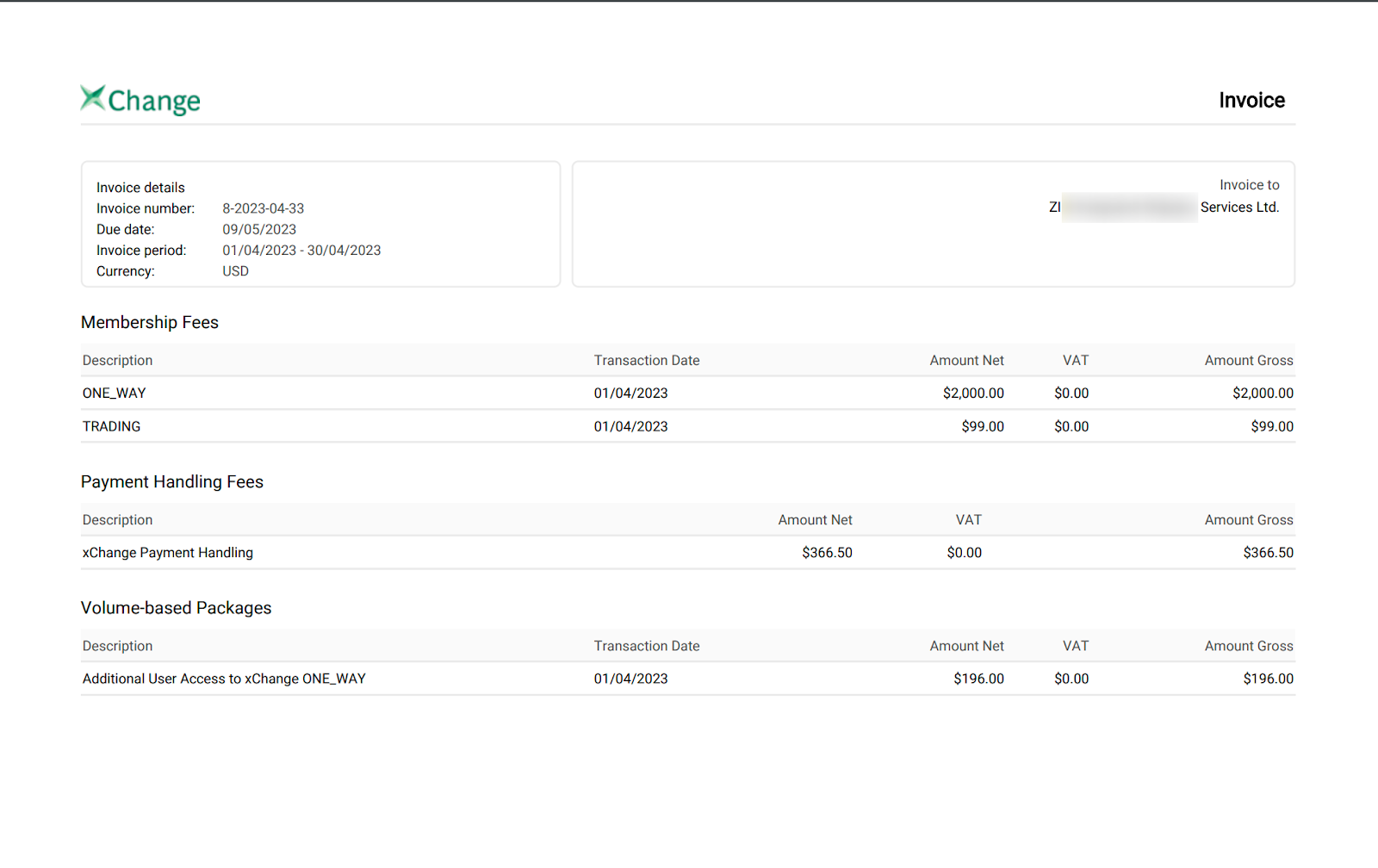The image size is (1378, 868).
Task: Click Payment Handling net amount $366.50
Action: pos(827,553)
